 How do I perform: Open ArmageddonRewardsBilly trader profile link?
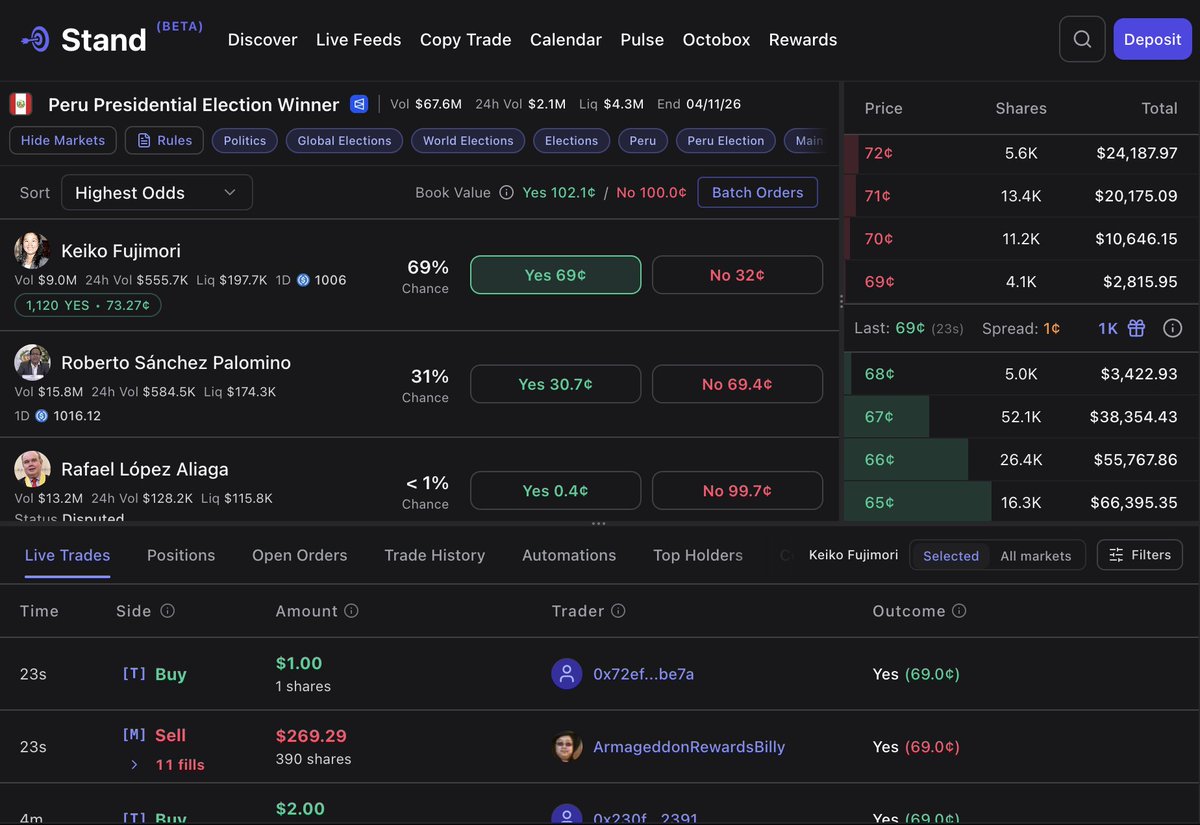pyautogui.click(x=689, y=747)
